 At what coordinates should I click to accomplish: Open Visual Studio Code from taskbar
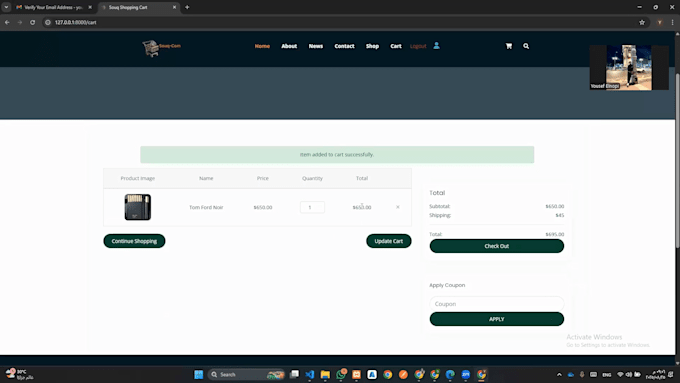coord(310,374)
